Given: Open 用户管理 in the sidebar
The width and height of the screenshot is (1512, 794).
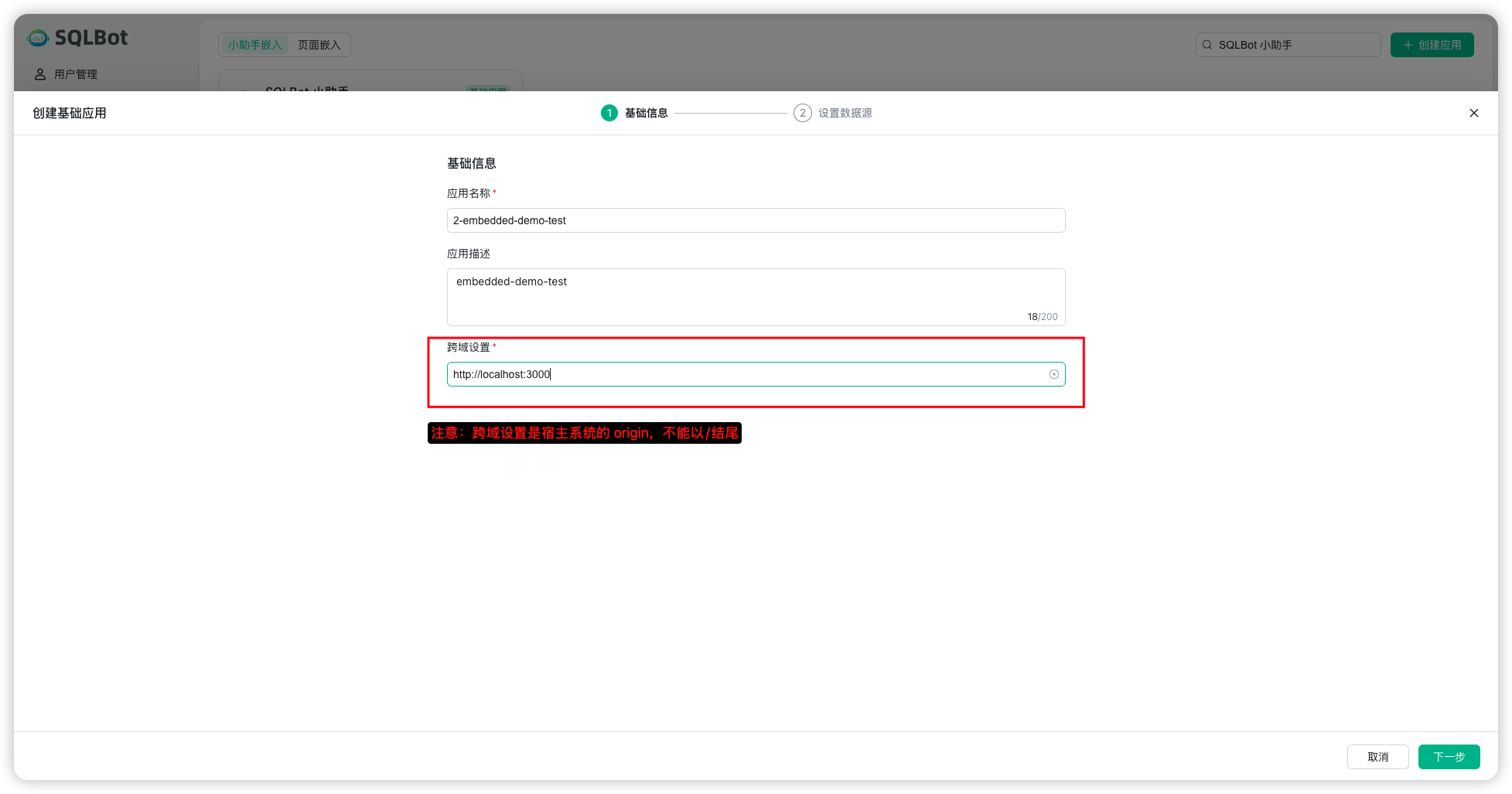Looking at the screenshot, I should [x=75, y=74].
